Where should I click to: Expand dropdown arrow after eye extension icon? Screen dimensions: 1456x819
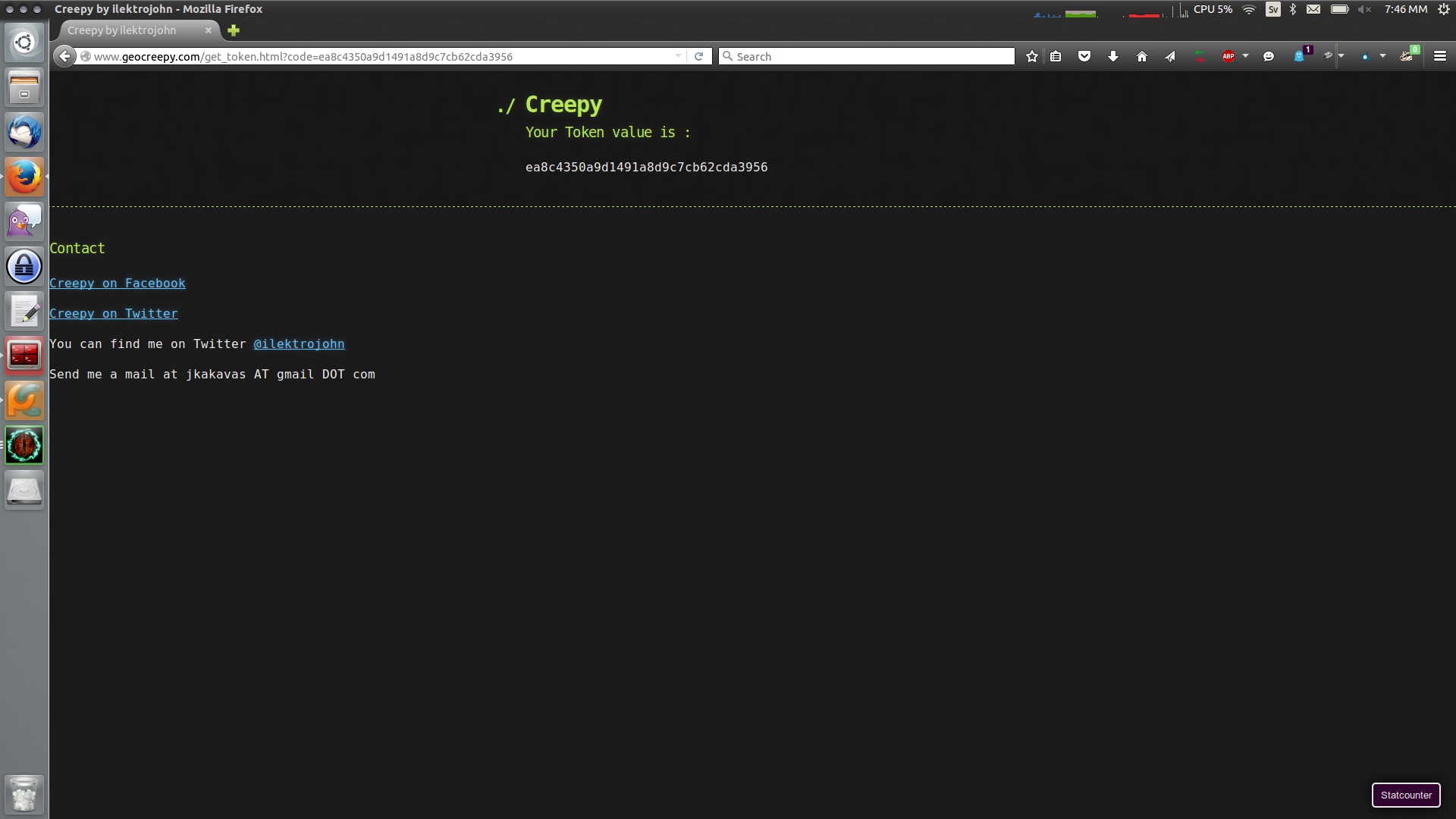tap(1341, 56)
